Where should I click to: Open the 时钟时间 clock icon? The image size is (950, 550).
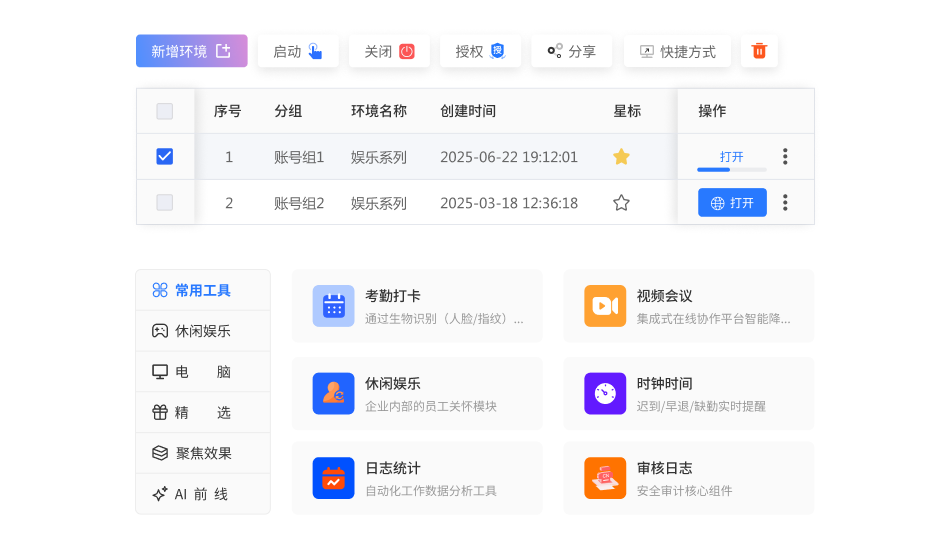605,393
